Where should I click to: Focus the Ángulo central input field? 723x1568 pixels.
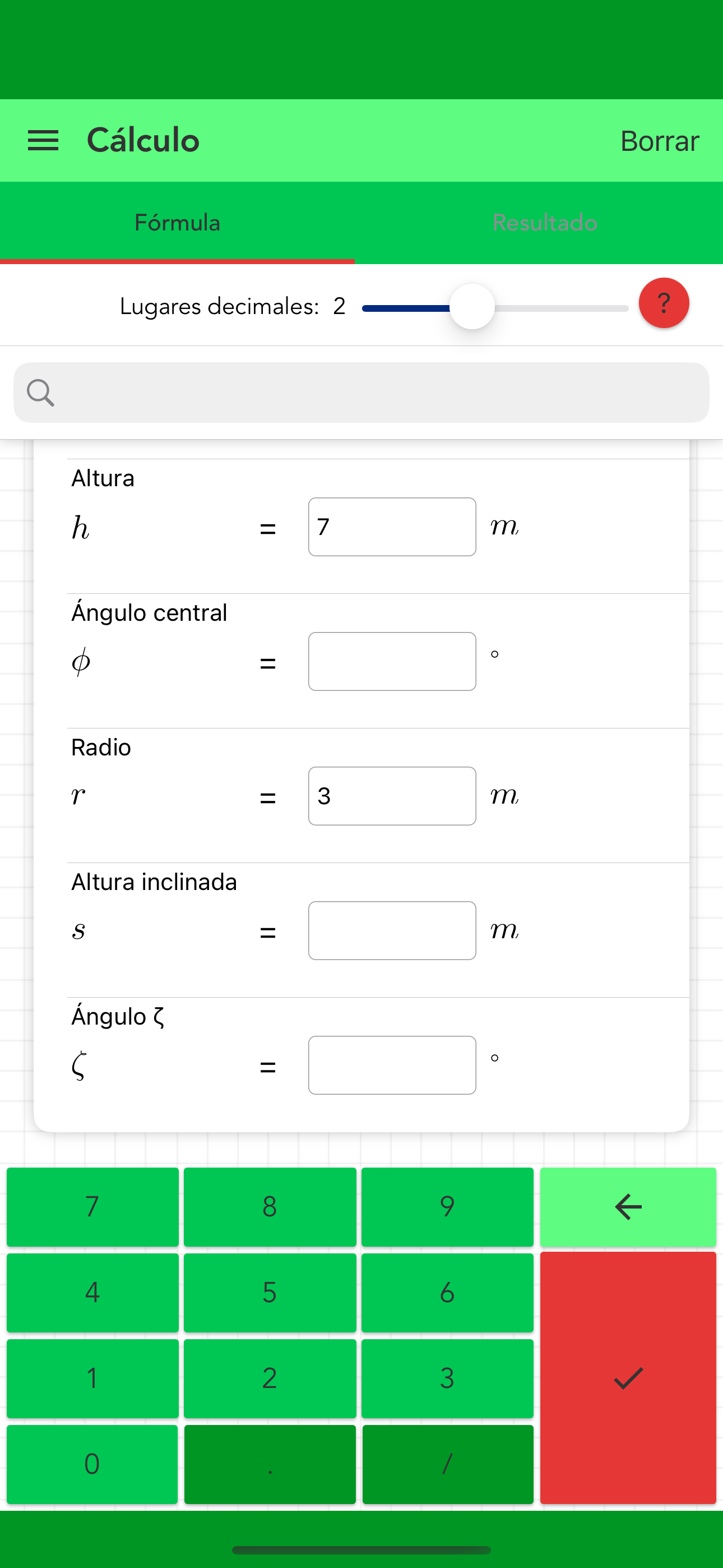click(x=392, y=661)
